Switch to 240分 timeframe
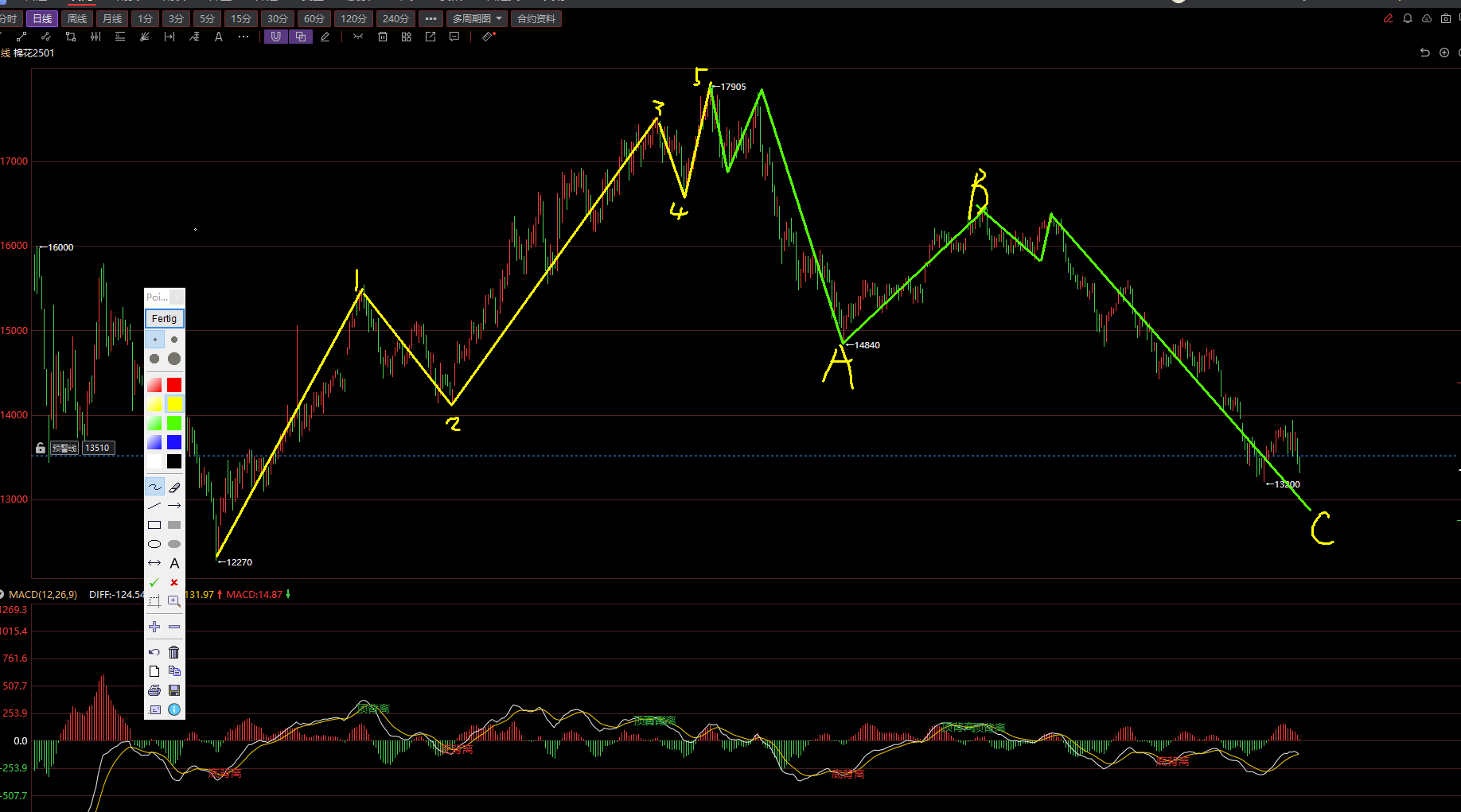1461x812 pixels. click(x=395, y=18)
